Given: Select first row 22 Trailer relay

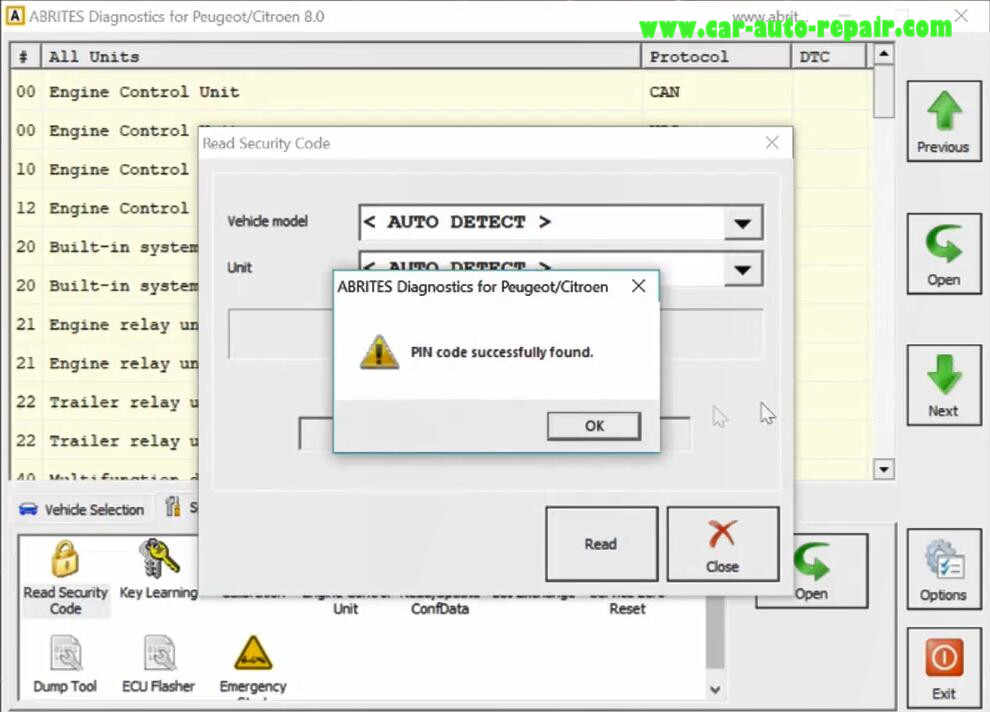Looking at the screenshot, I should coord(105,402).
